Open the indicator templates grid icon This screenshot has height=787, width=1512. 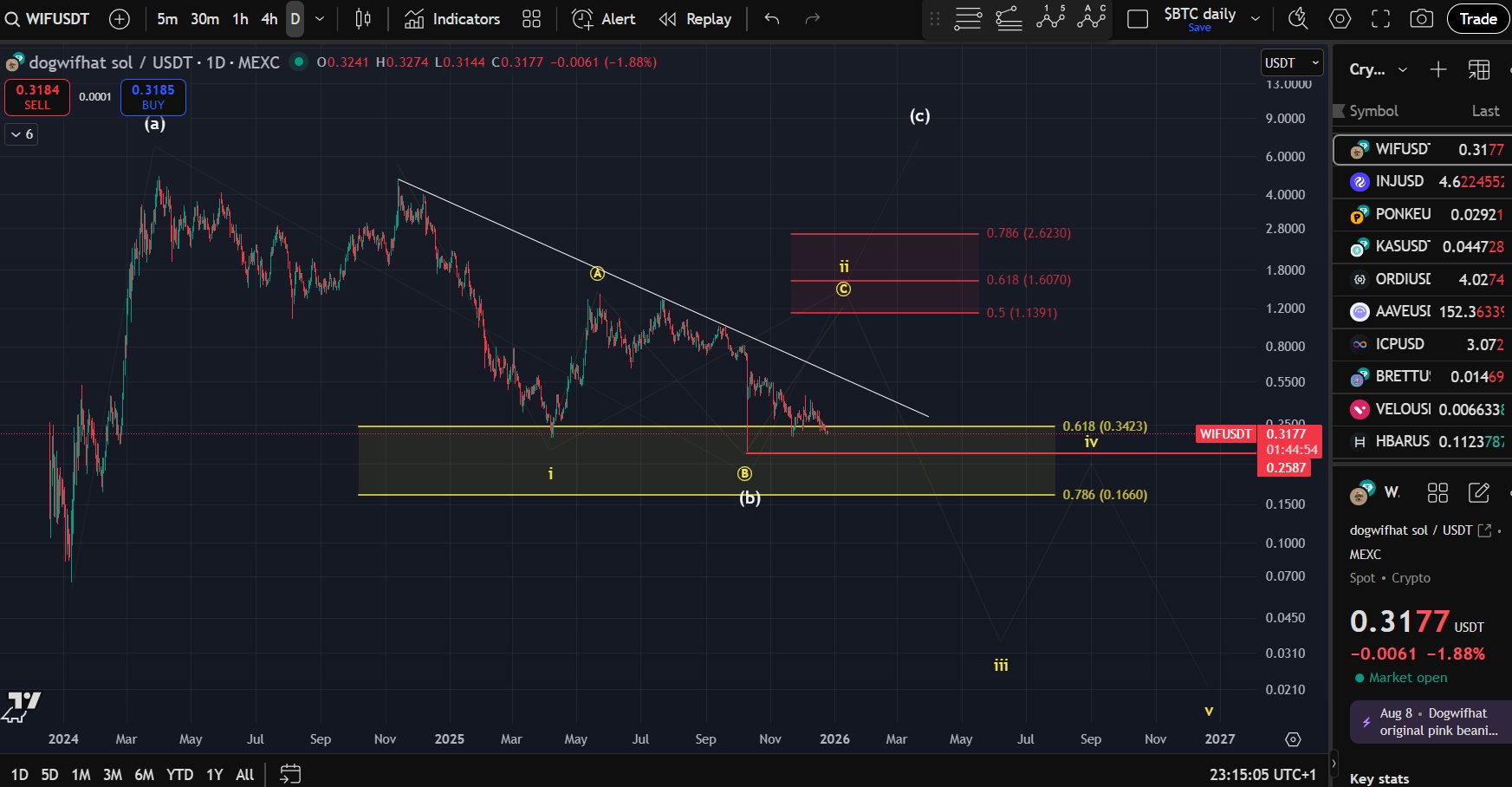(531, 19)
